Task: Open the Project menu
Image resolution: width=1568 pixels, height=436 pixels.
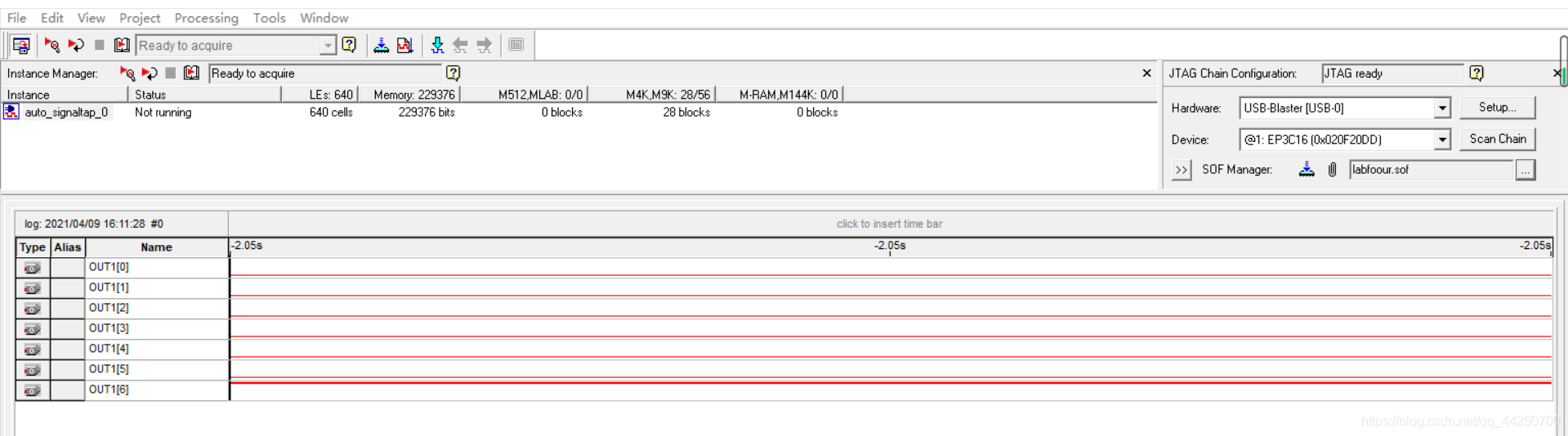Action: click(140, 17)
